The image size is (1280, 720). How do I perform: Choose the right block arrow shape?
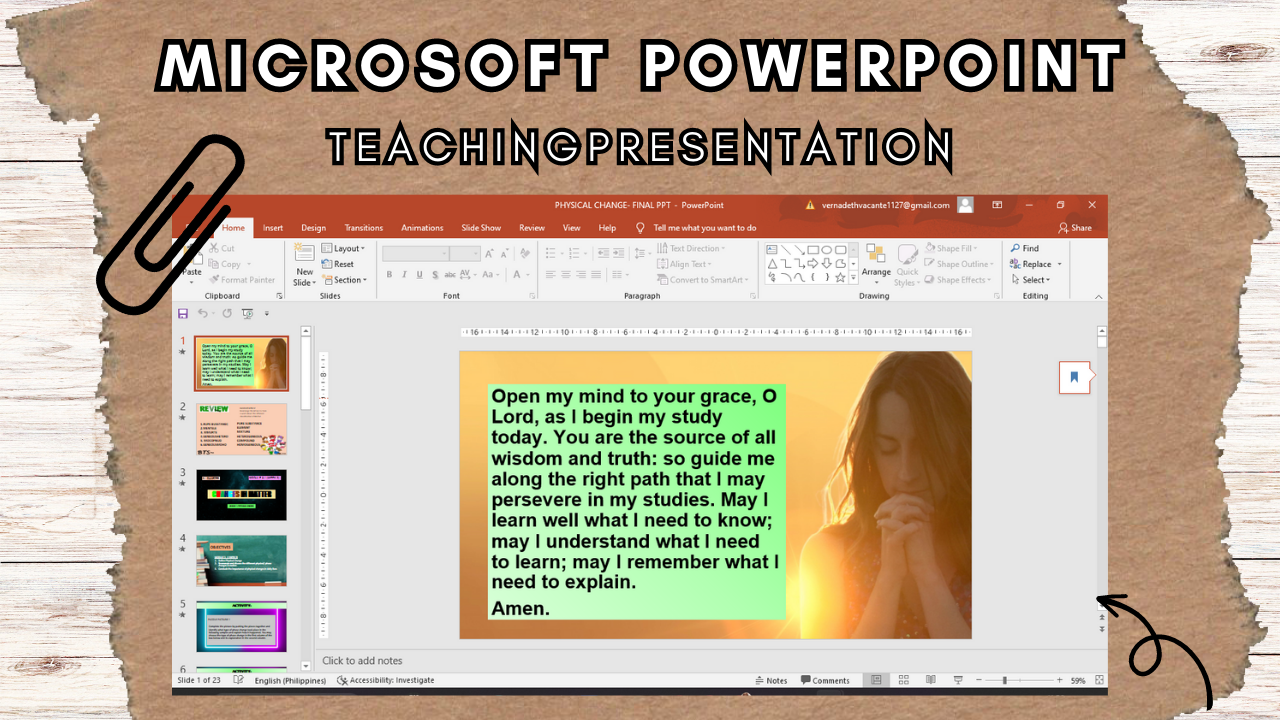pos(813,264)
